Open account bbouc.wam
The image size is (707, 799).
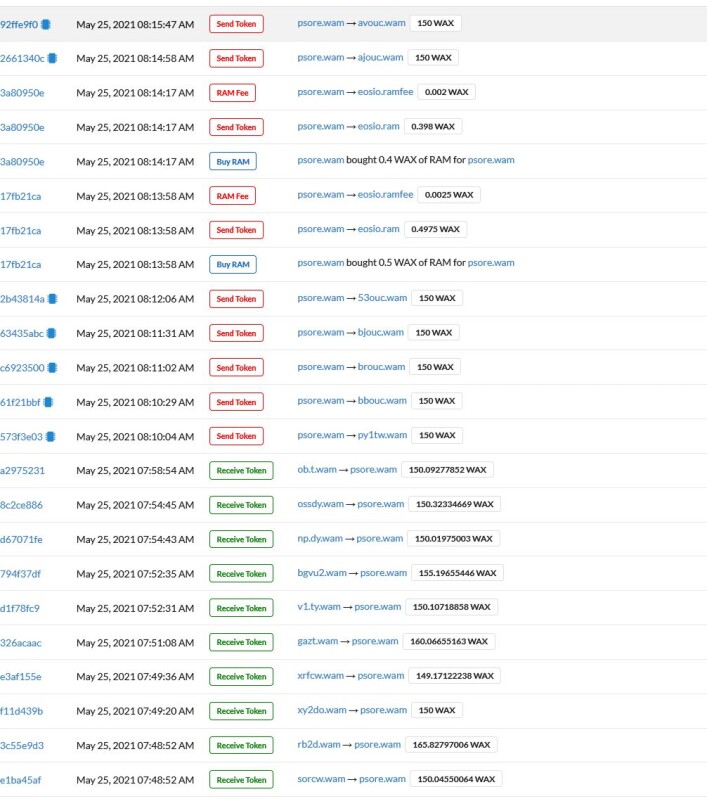[382, 401]
